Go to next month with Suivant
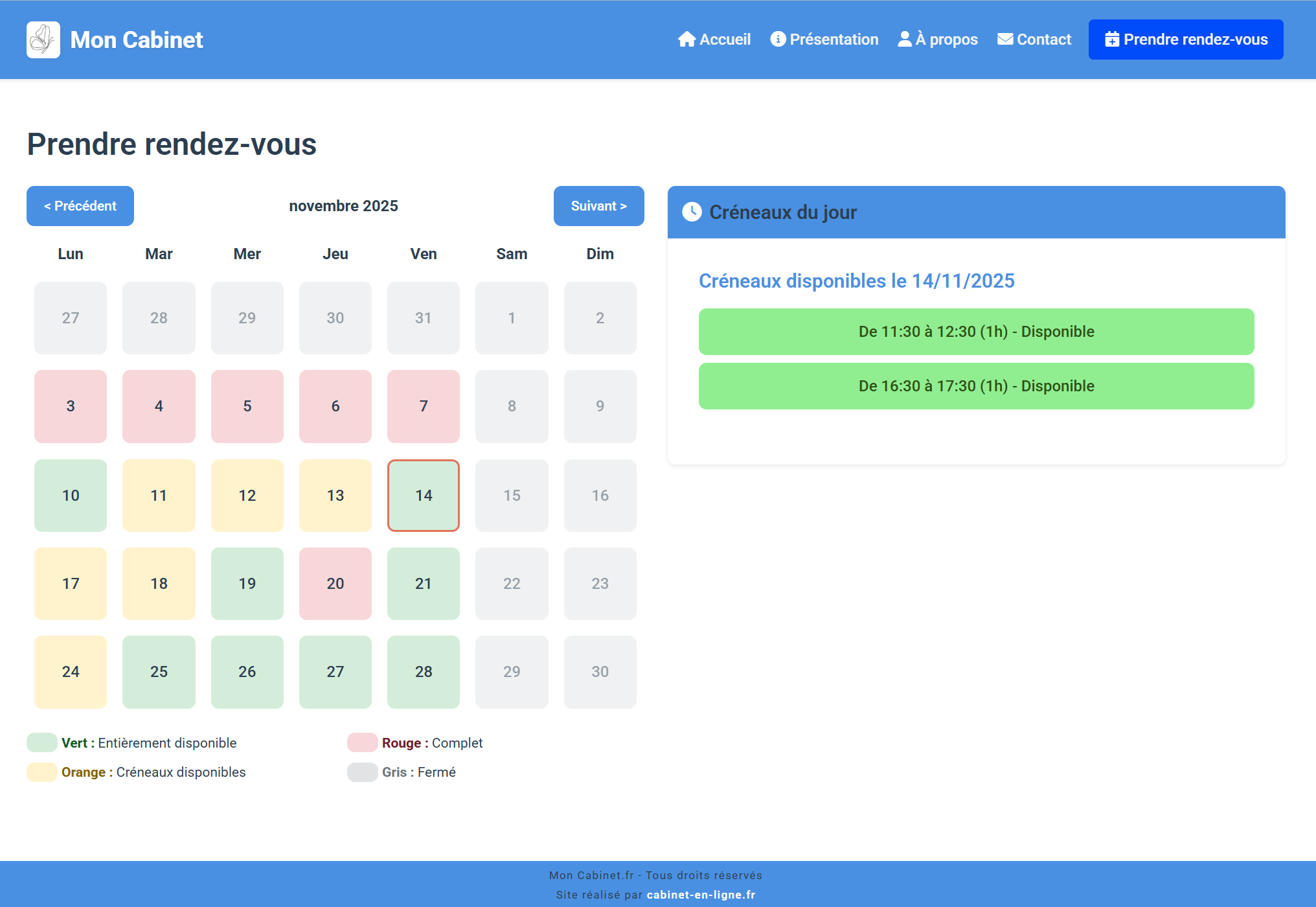The image size is (1316, 907). 598,206
